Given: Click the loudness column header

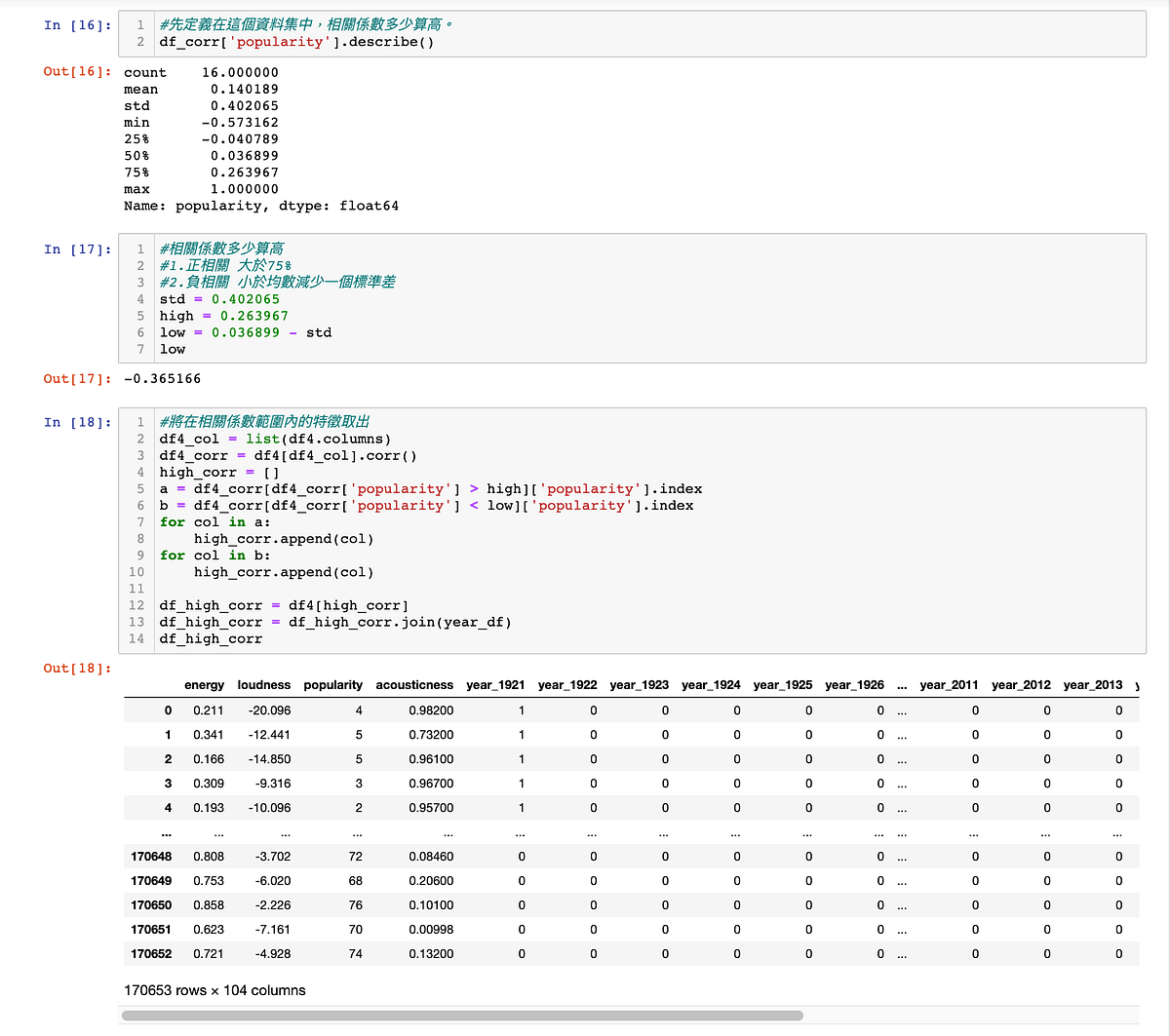Looking at the screenshot, I should coord(264,685).
